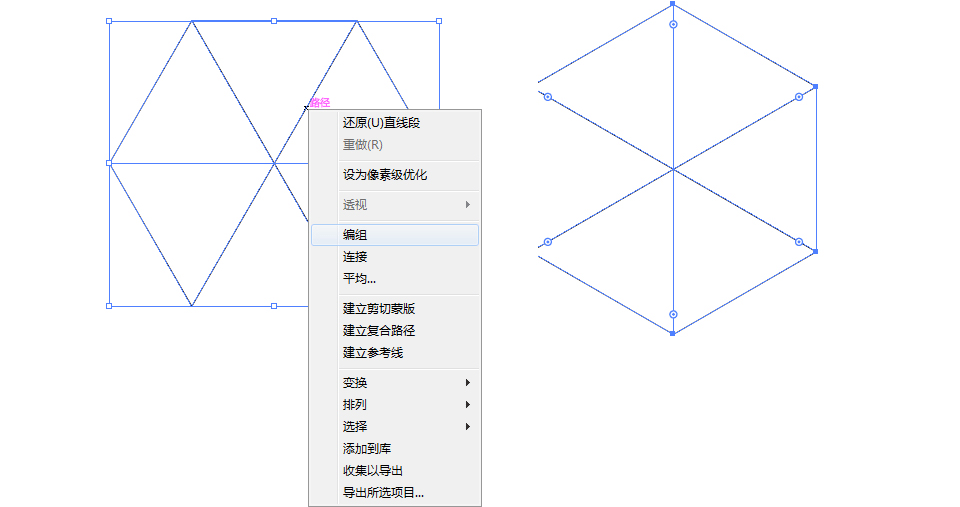Open the 变换 submenu
Screen dimensions: 960x507
395,383
